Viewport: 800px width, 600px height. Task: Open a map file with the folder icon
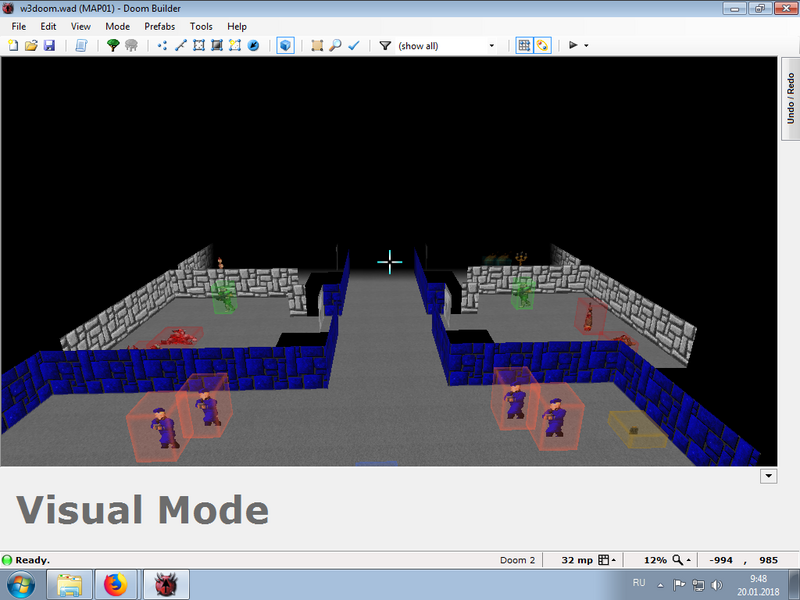(x=31, y=45)
